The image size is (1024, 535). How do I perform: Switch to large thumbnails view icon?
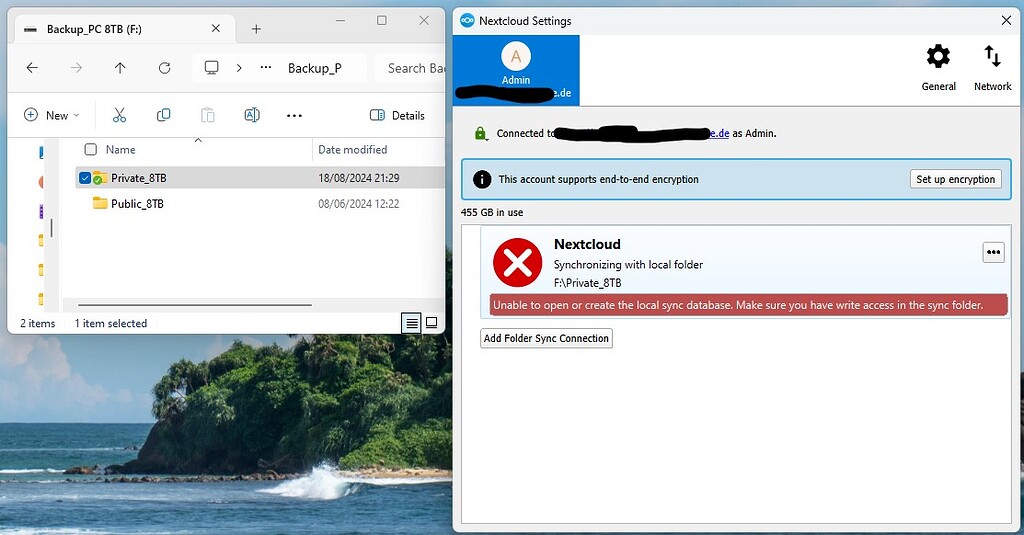[432, 323]
